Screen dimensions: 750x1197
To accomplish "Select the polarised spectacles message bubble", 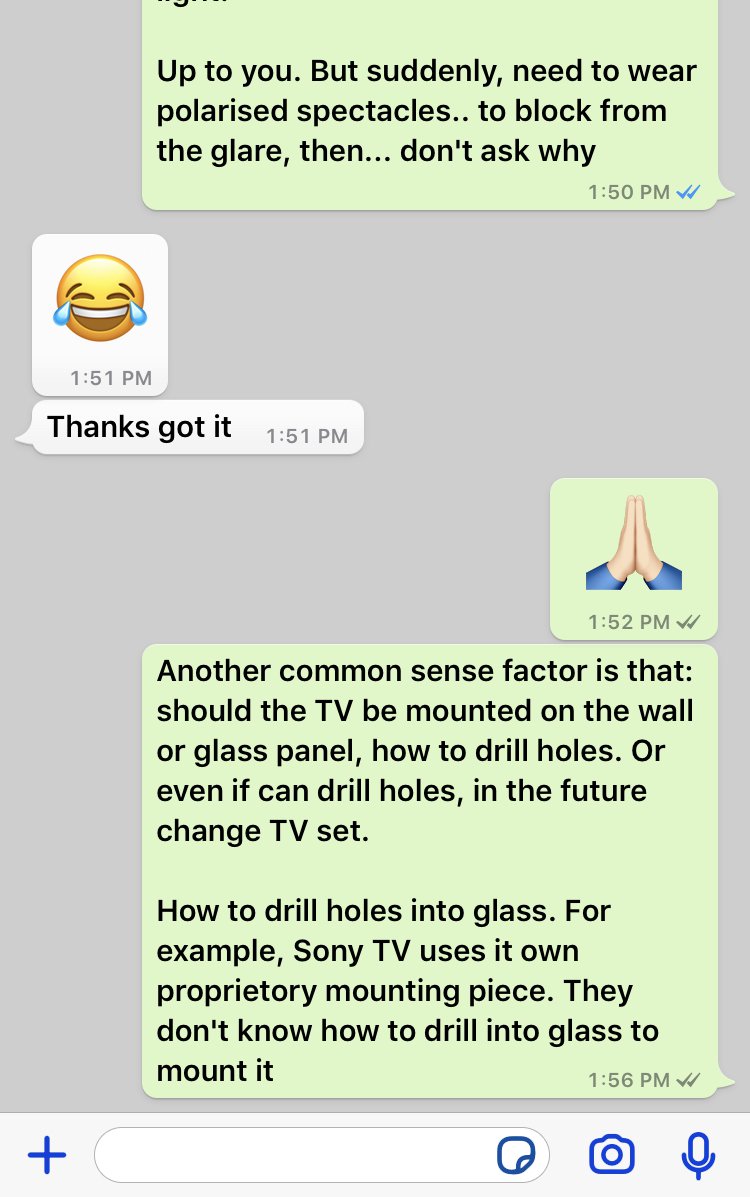I will pos(430,105).
